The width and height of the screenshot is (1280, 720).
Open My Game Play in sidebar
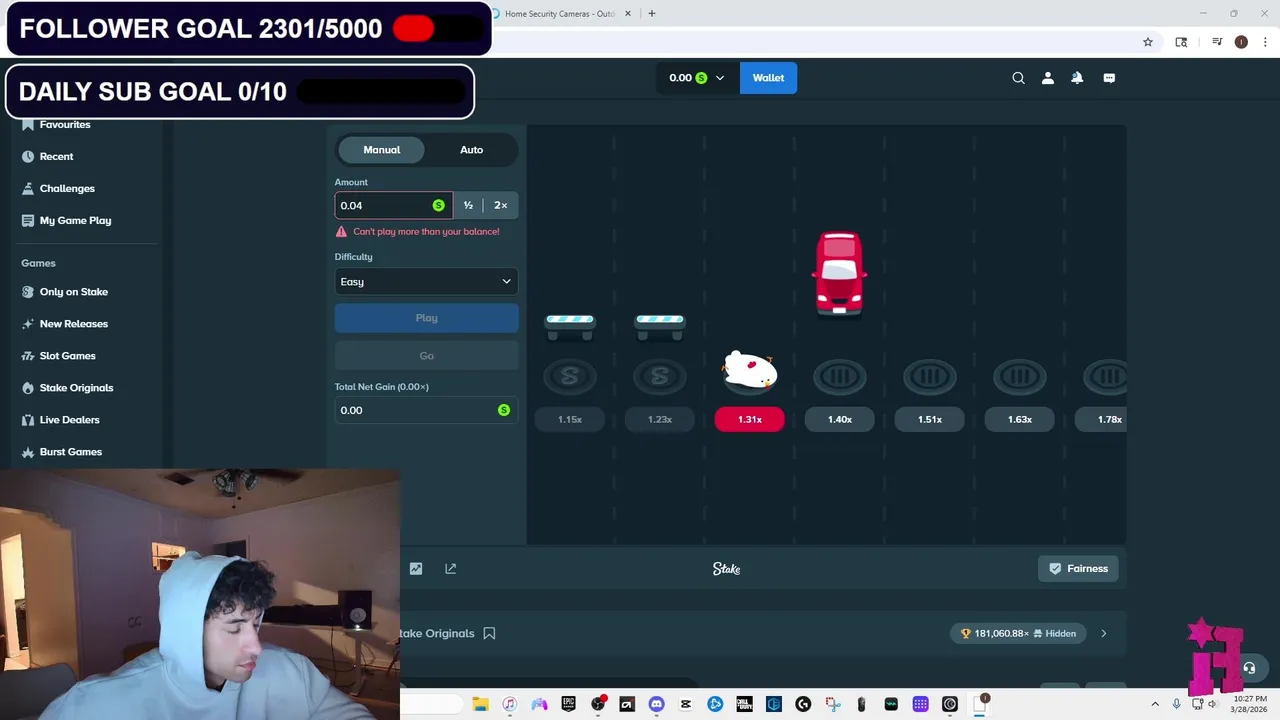(x=75, y=220)
